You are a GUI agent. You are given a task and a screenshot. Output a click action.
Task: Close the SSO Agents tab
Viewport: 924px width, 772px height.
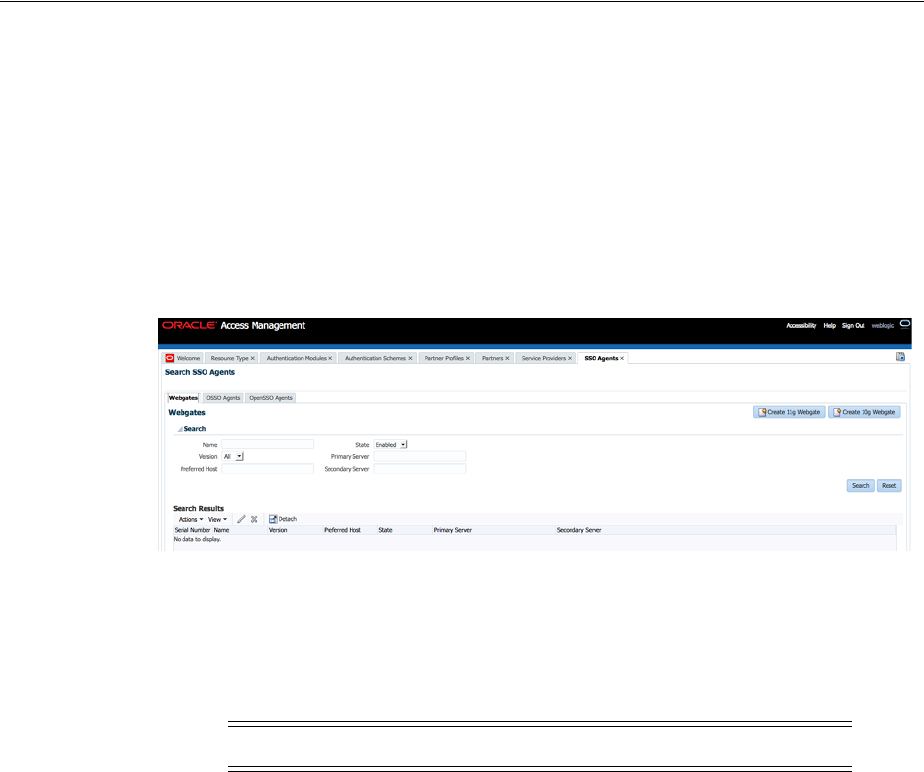pos(622,358)
